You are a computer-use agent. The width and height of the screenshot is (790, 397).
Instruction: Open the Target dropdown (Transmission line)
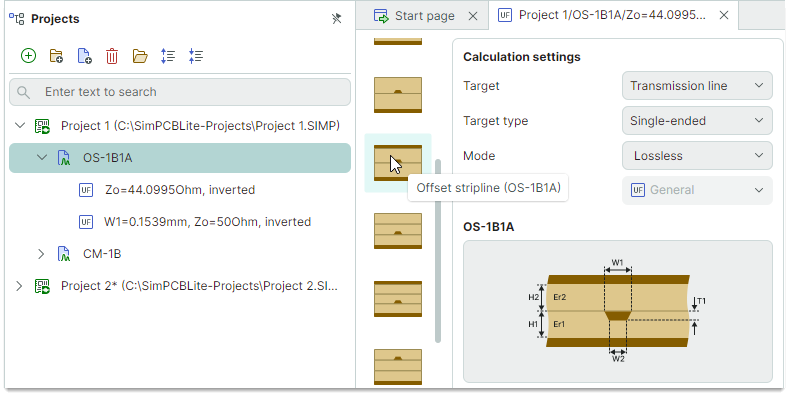point(697,86)
